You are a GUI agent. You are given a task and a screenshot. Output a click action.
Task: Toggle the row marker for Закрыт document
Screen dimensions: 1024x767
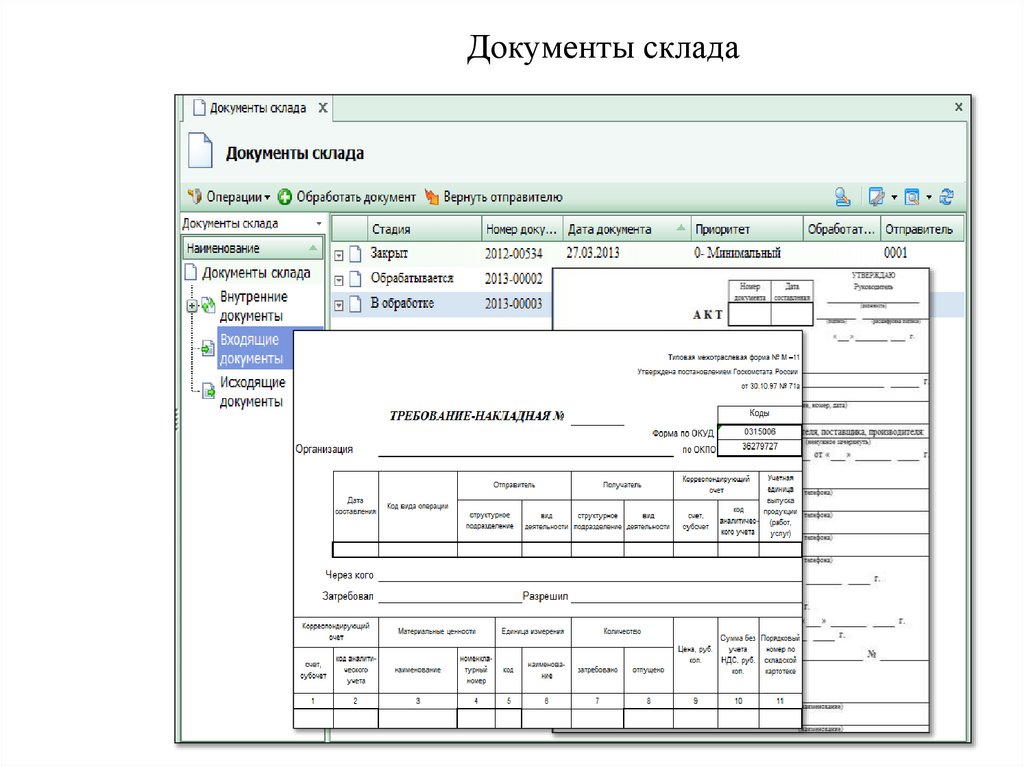coord(339,255)
